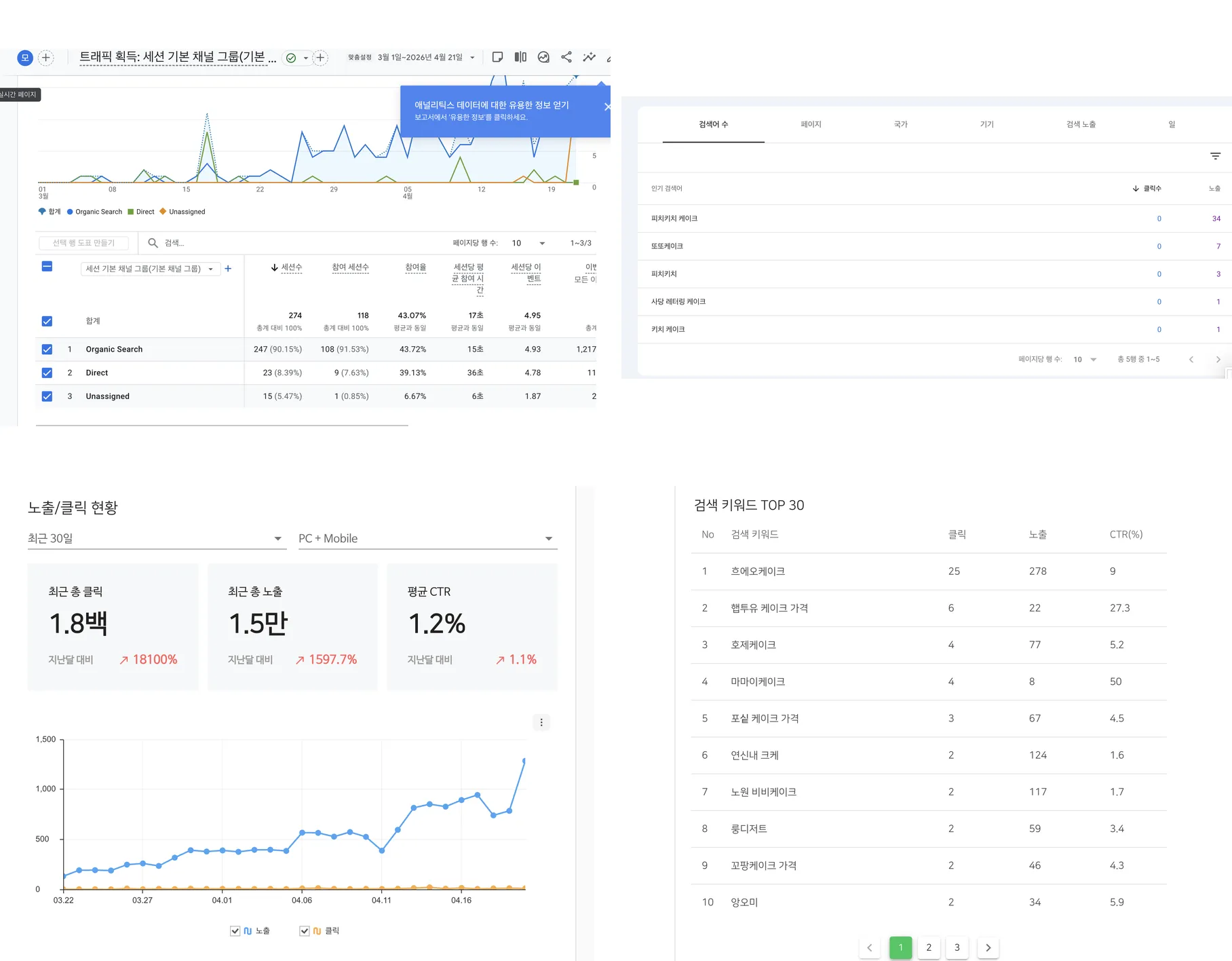Toggle the select-all header checkbox
Viewport: 1232px width, 961px height.
(x=47, y=266)
